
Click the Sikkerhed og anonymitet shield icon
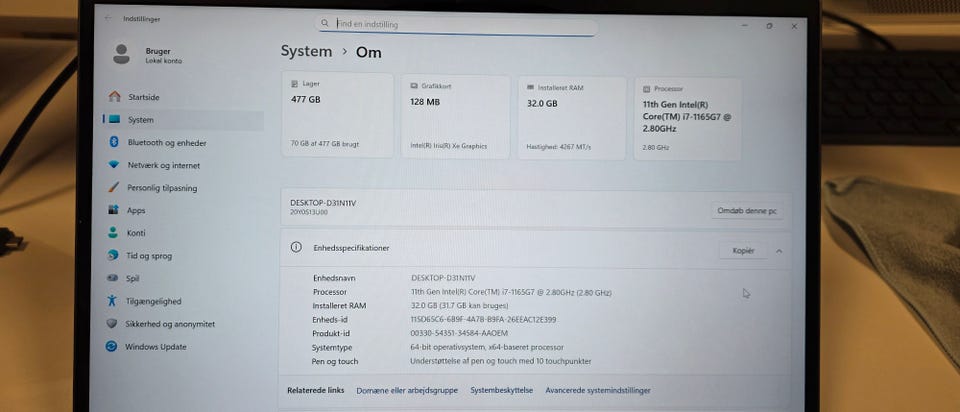pyautogui.click(x=111, y=323)
